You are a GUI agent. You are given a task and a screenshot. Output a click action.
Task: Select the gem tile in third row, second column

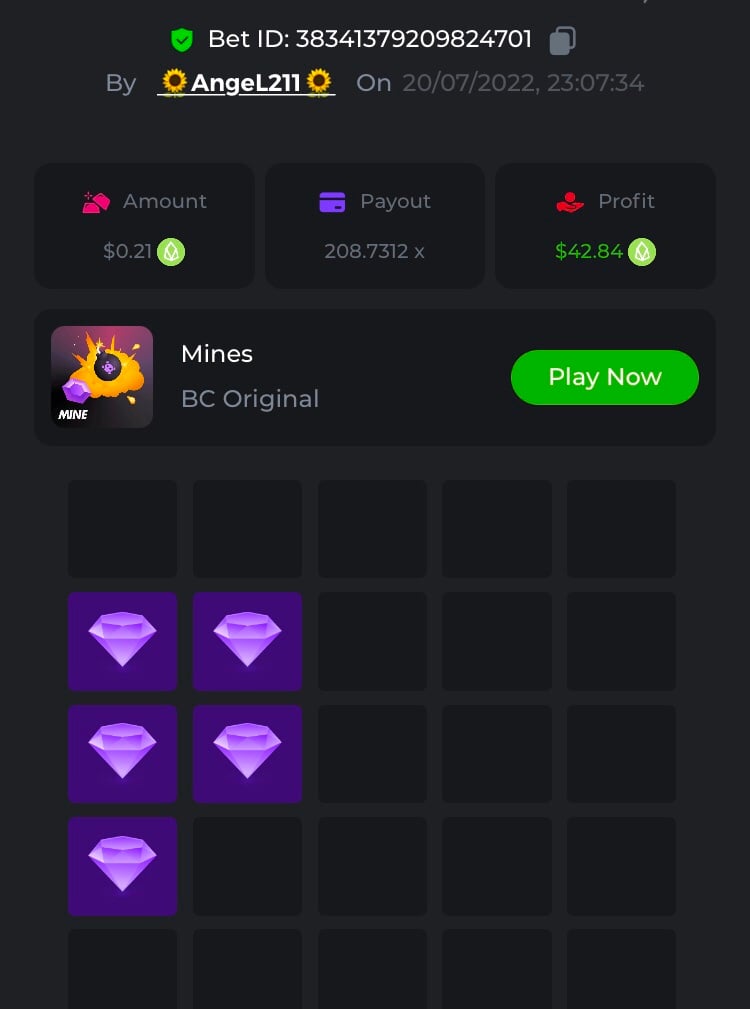[247, 754]
